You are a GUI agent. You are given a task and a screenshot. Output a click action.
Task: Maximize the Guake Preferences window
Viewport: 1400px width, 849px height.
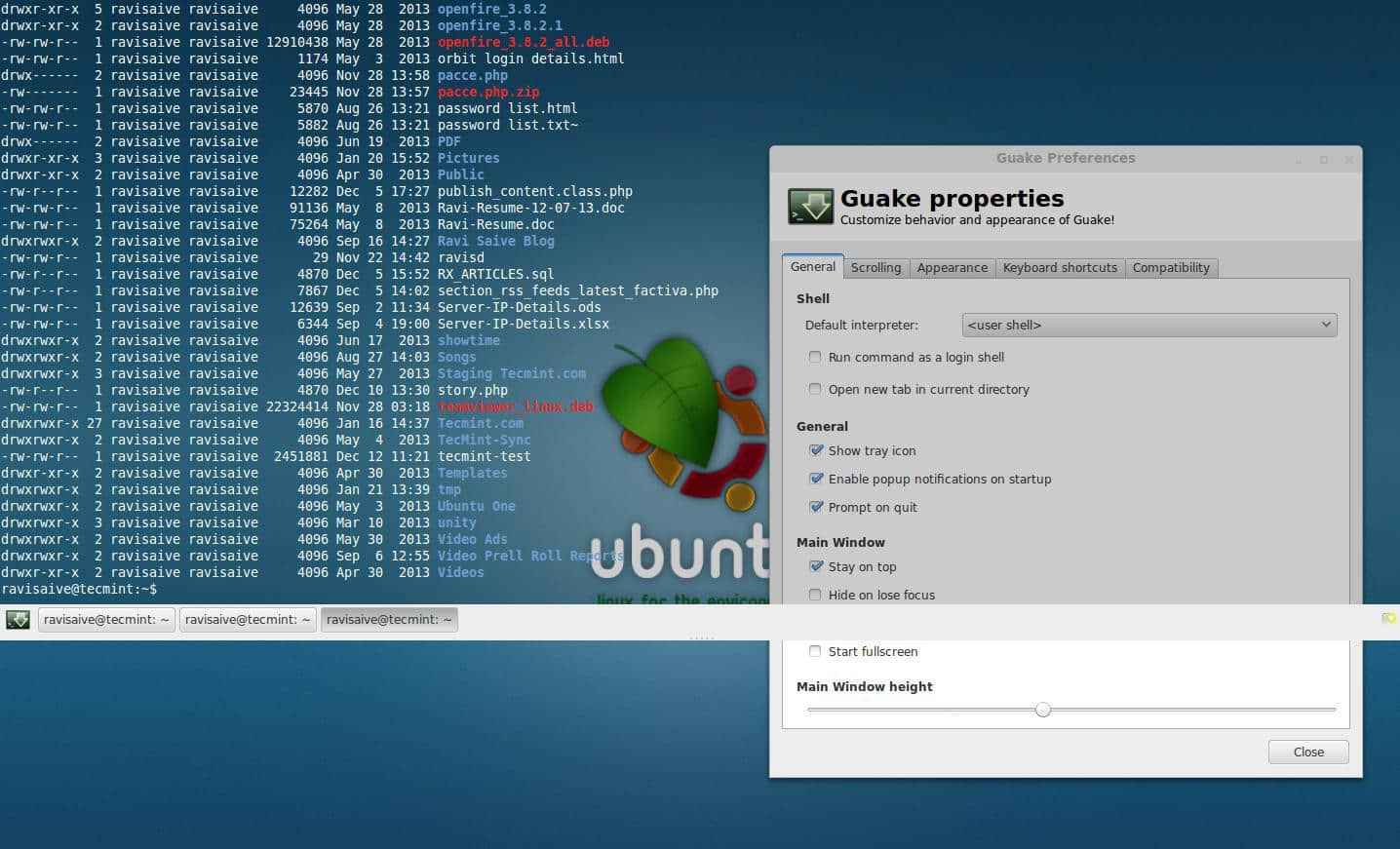(1324, 160)
